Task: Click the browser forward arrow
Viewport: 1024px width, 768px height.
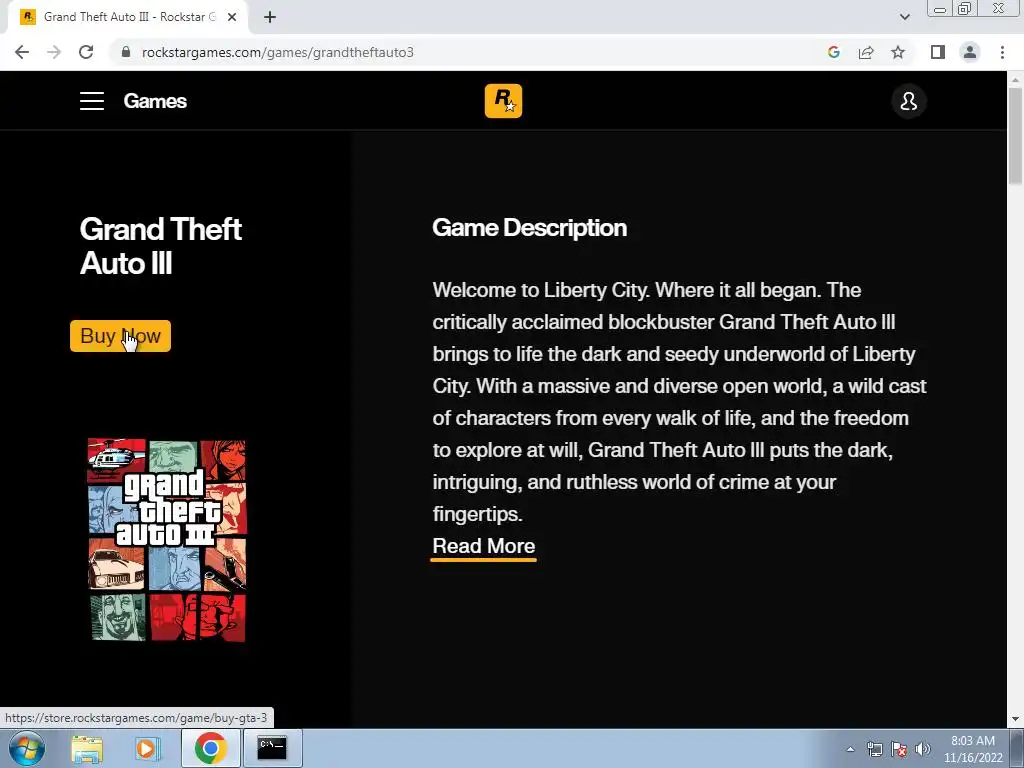Action: pos(54,52)
